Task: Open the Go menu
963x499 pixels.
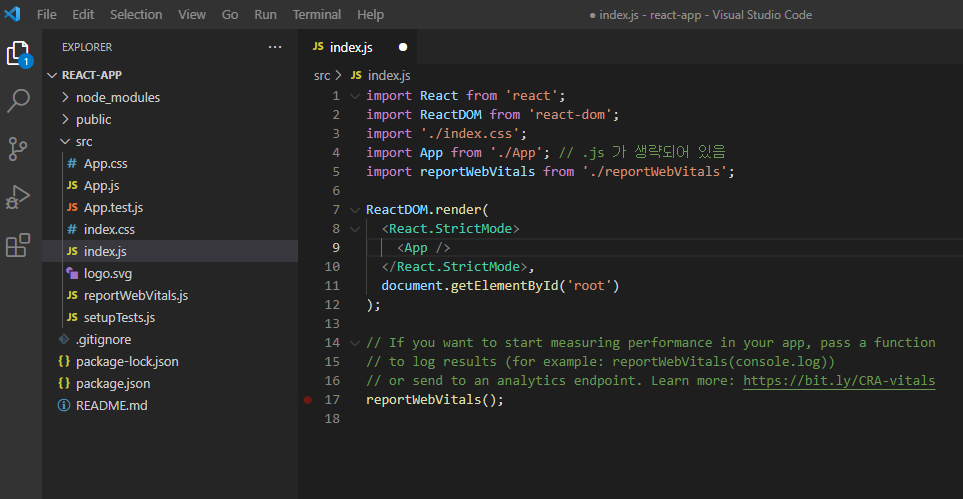Action: pos(230,14)
